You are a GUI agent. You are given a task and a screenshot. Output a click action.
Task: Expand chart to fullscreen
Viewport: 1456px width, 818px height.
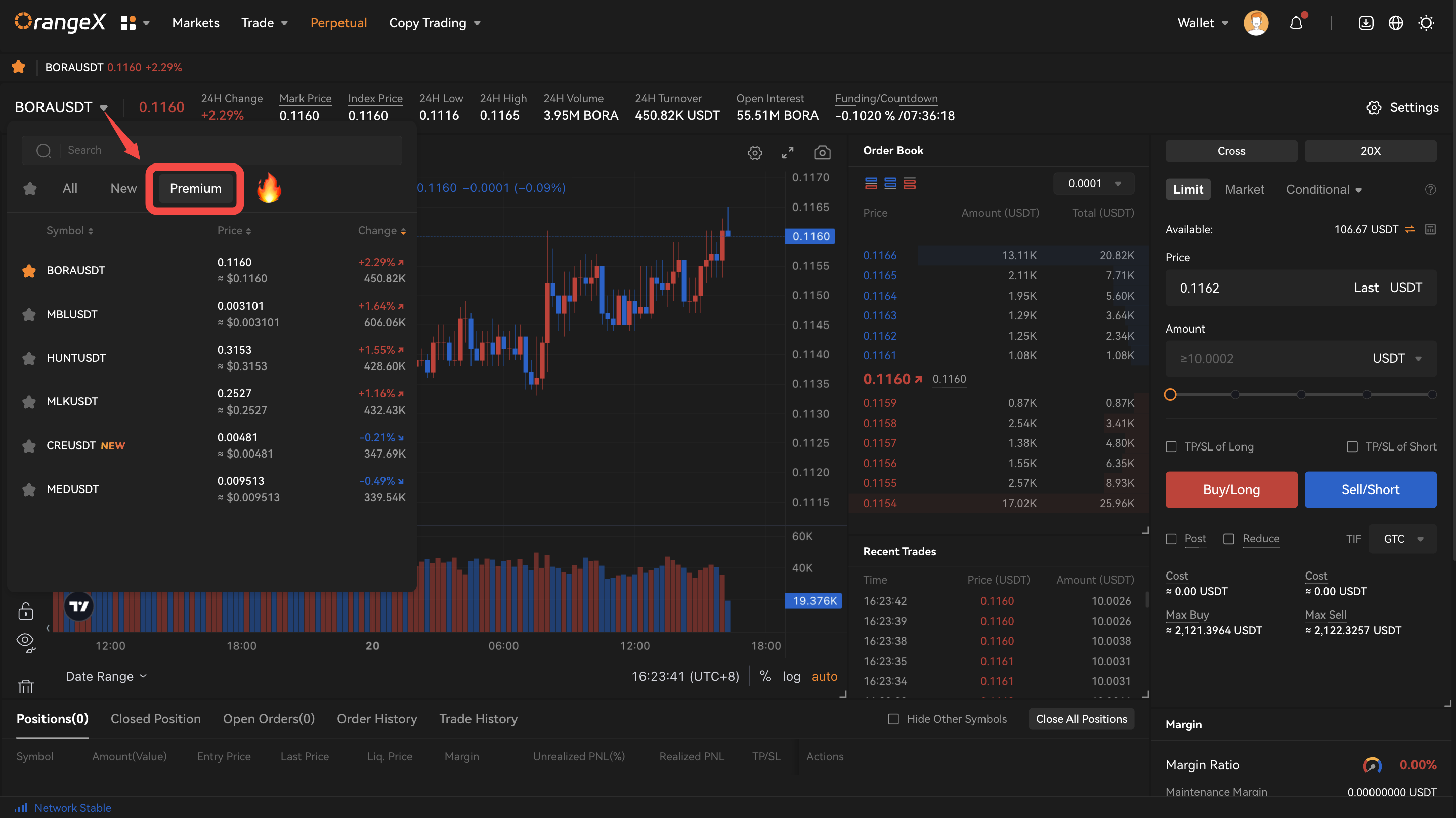pyautogui.click(x=788, y=153)
